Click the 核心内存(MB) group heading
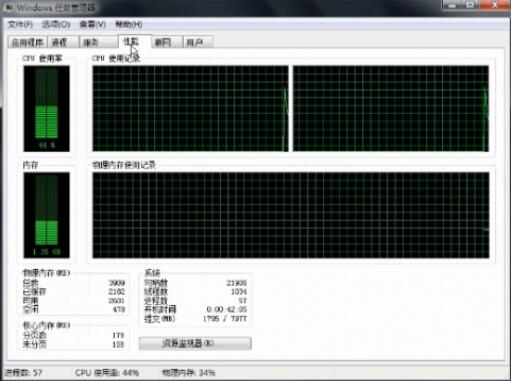 point(46,325)
